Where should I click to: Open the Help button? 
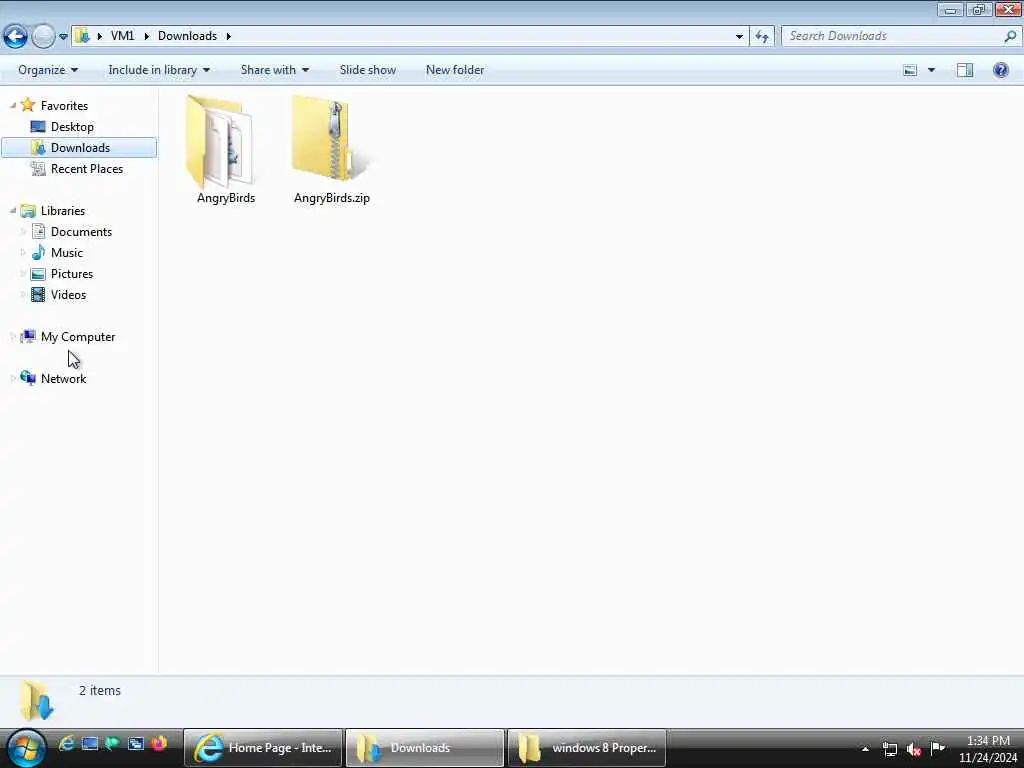pos(1000,70)
